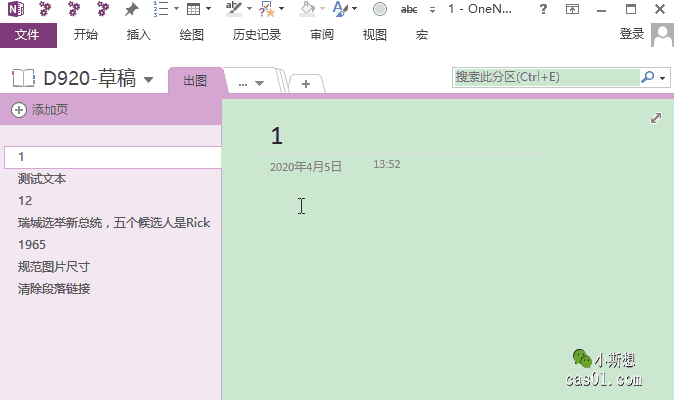Click the page date 2020年4月5日

pyautogui.click(x=306, y=167)
